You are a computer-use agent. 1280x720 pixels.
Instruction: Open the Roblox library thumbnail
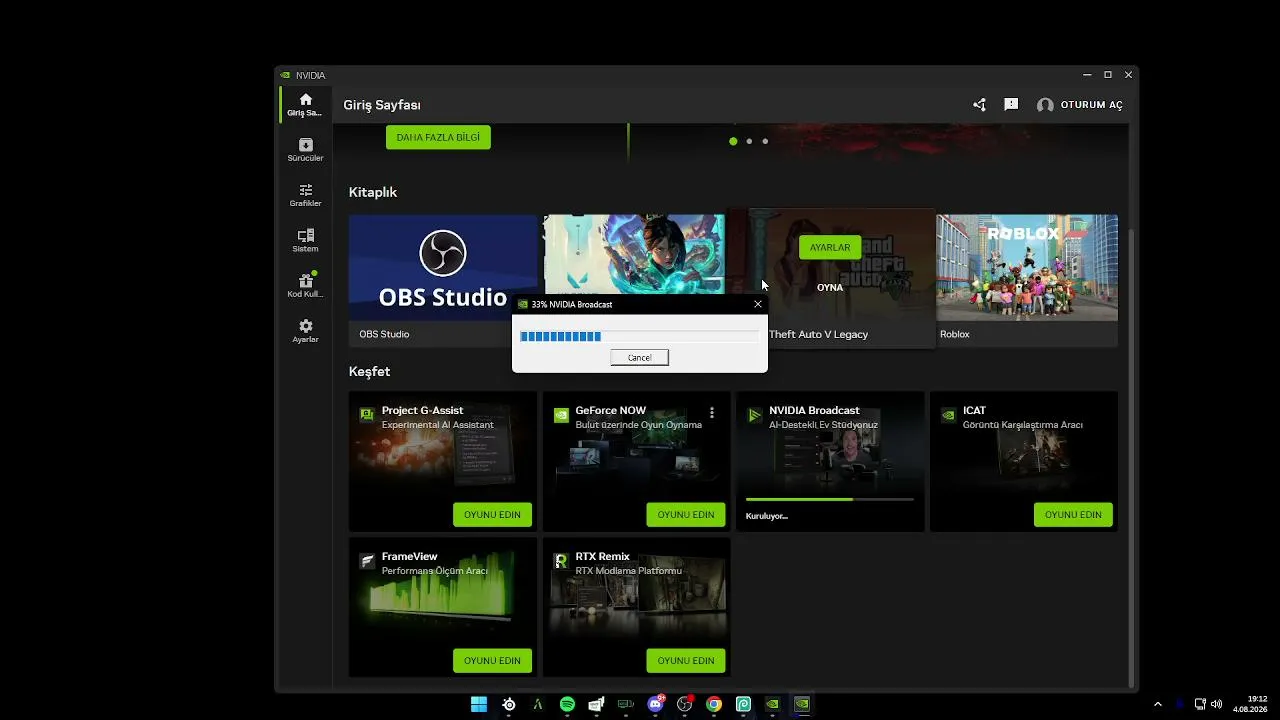pos(1027,267)
